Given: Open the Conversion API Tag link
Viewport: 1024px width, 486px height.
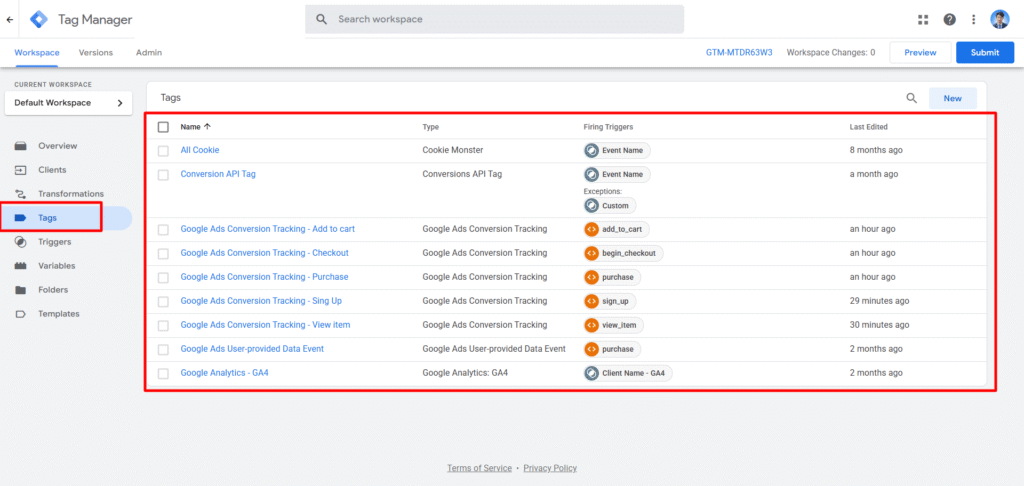Looking at the screenshot, I should [x=218, y=174].
